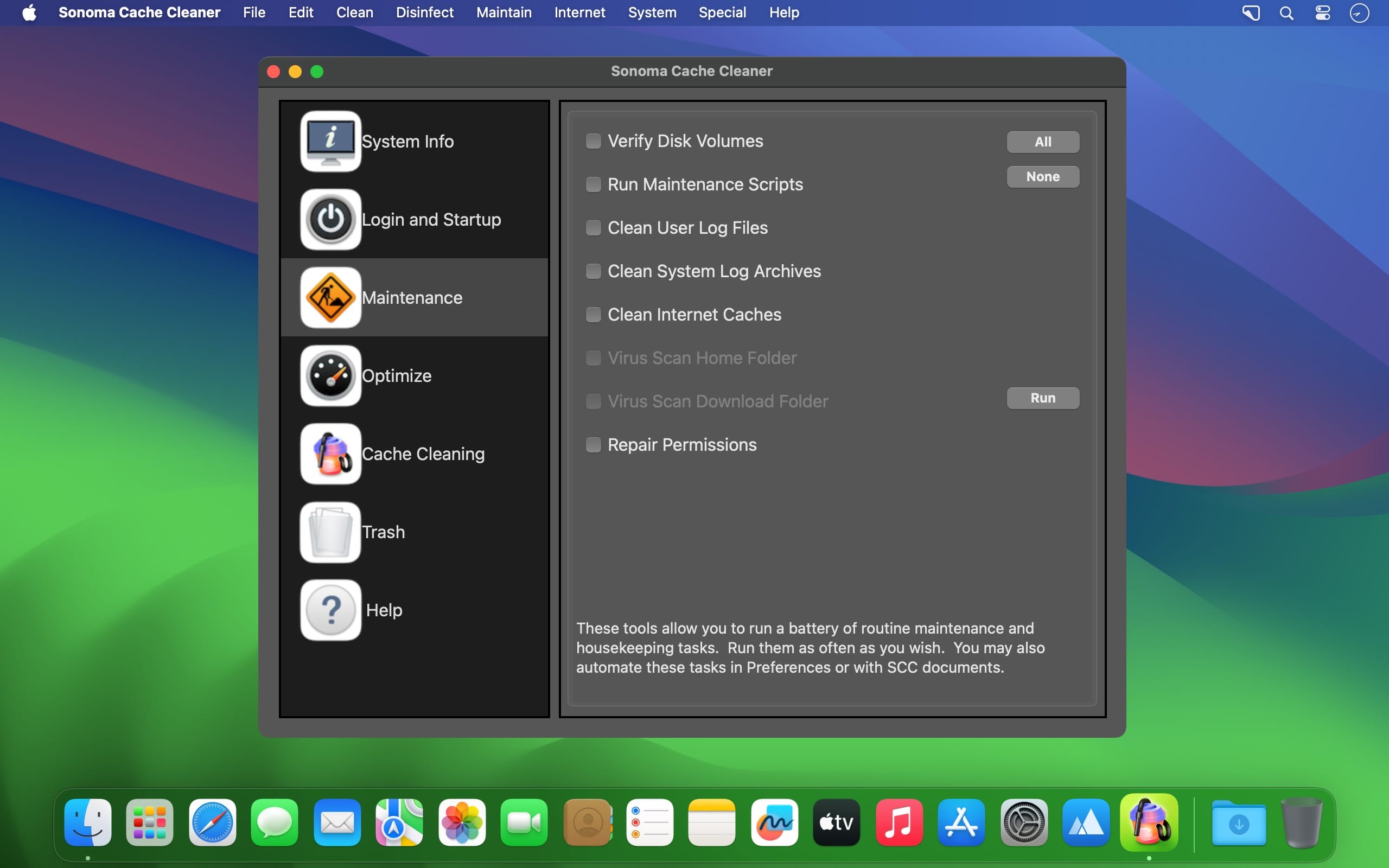Viewport: 1389px width, 868px height.
Task: Open the File menu
Action: [254, 12]
